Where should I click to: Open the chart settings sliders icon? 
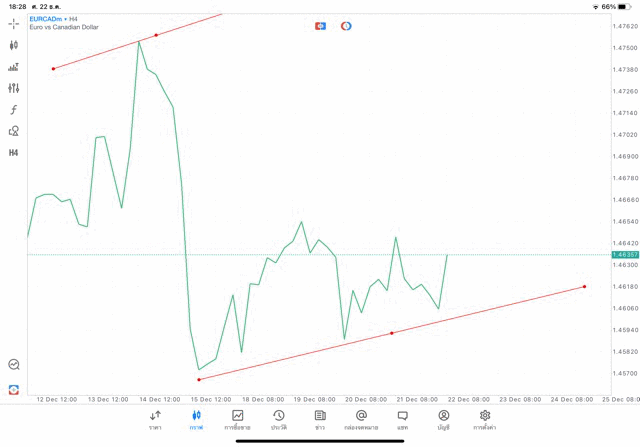click(x=14, y=88)
